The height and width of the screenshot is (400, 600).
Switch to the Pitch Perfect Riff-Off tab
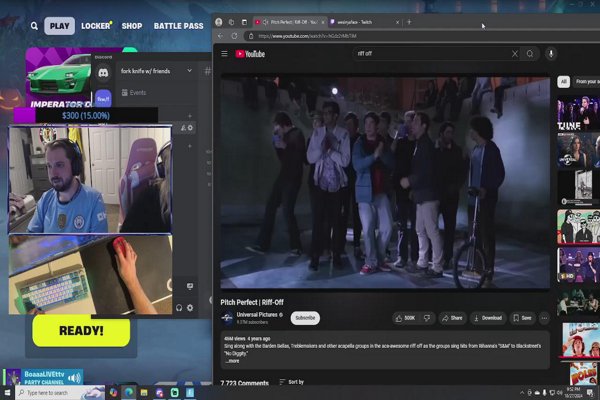[289, 22]
